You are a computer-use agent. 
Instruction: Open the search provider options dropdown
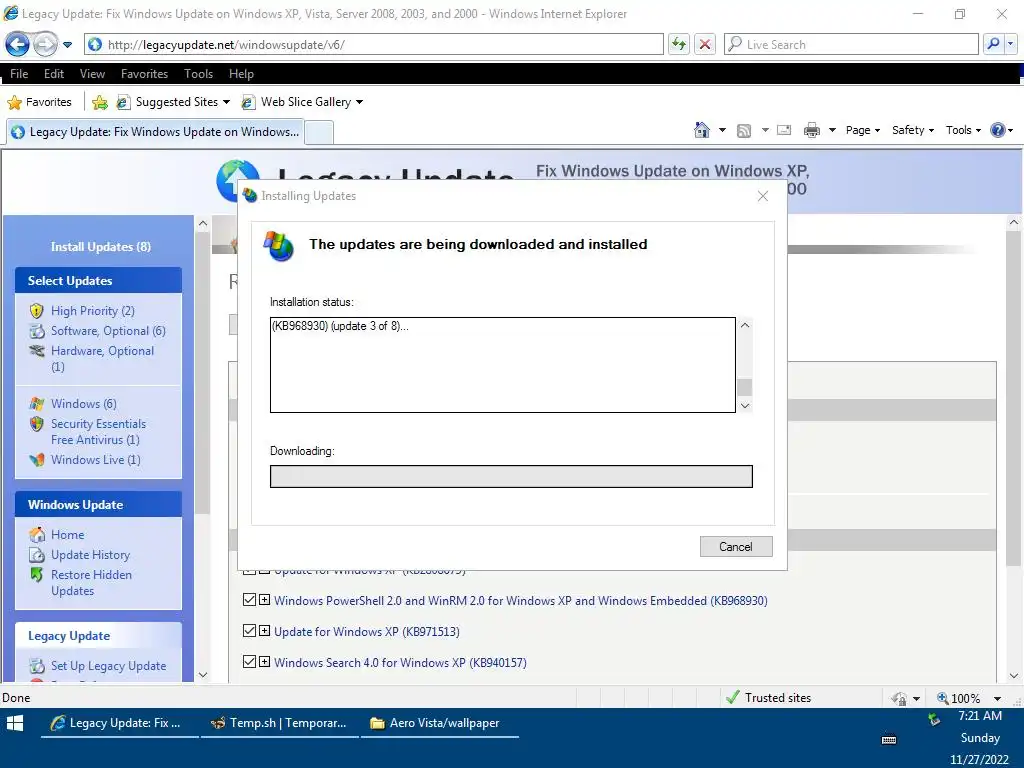(1011, 44)
